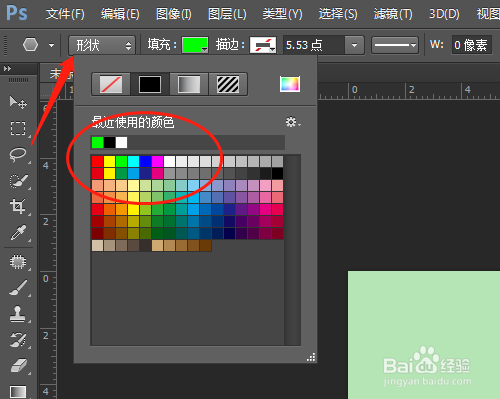Select the Gradient tool

(x=18, y=392)
